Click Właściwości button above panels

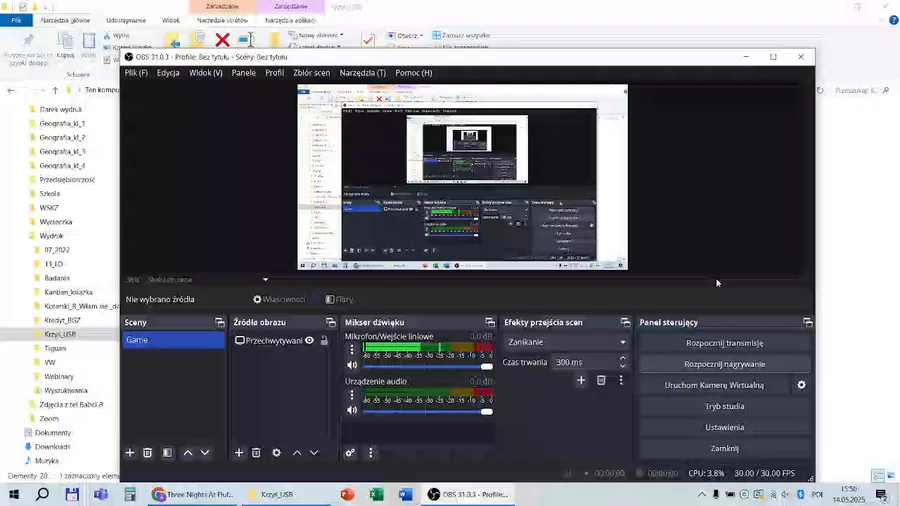[280, 299]
